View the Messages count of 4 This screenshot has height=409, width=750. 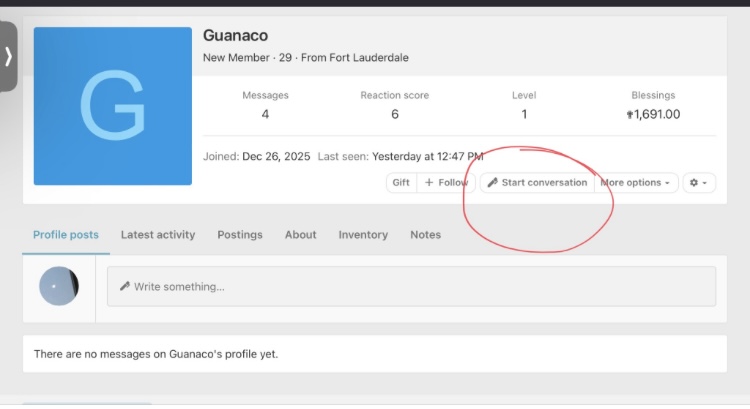click(265, 114)
